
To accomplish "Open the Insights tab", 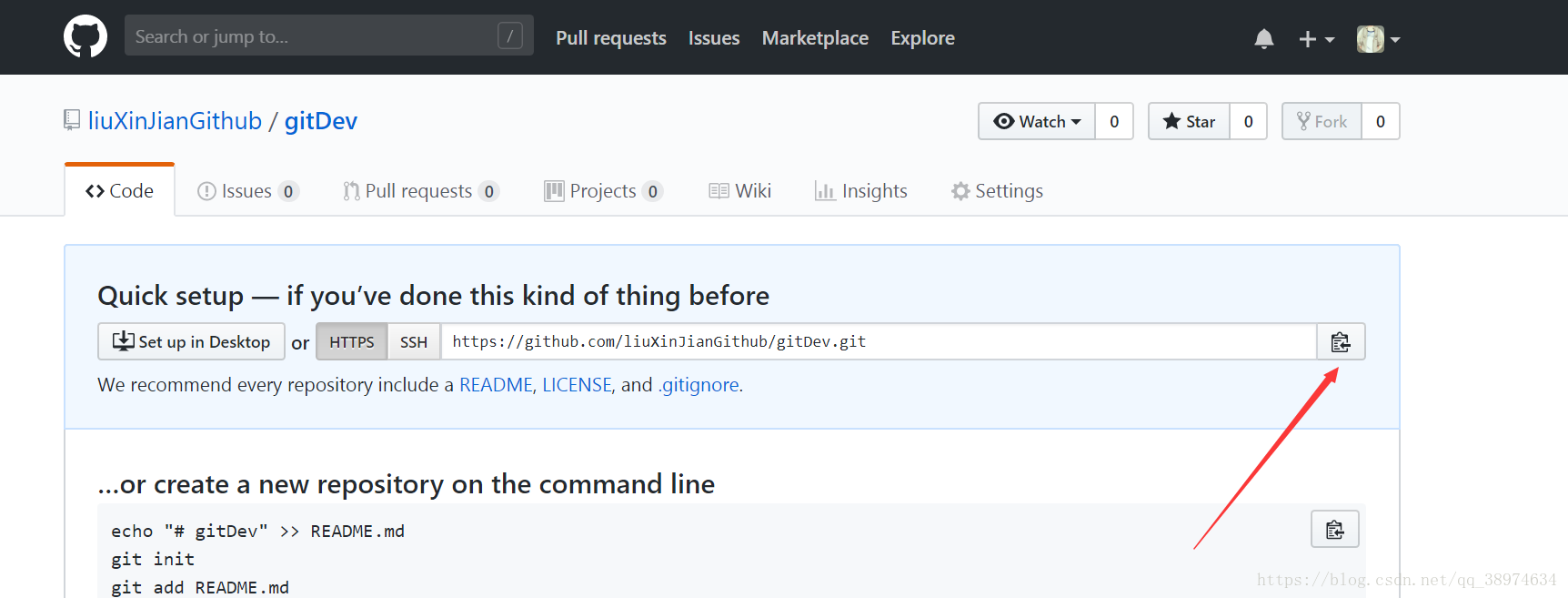I will pyautogui.click(x=860, y=191).
